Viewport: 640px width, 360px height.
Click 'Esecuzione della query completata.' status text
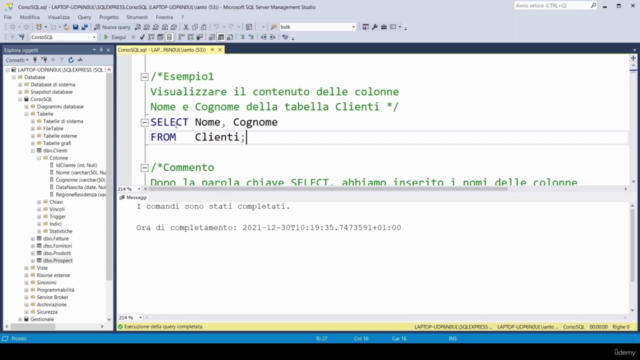tap(164, 327)
